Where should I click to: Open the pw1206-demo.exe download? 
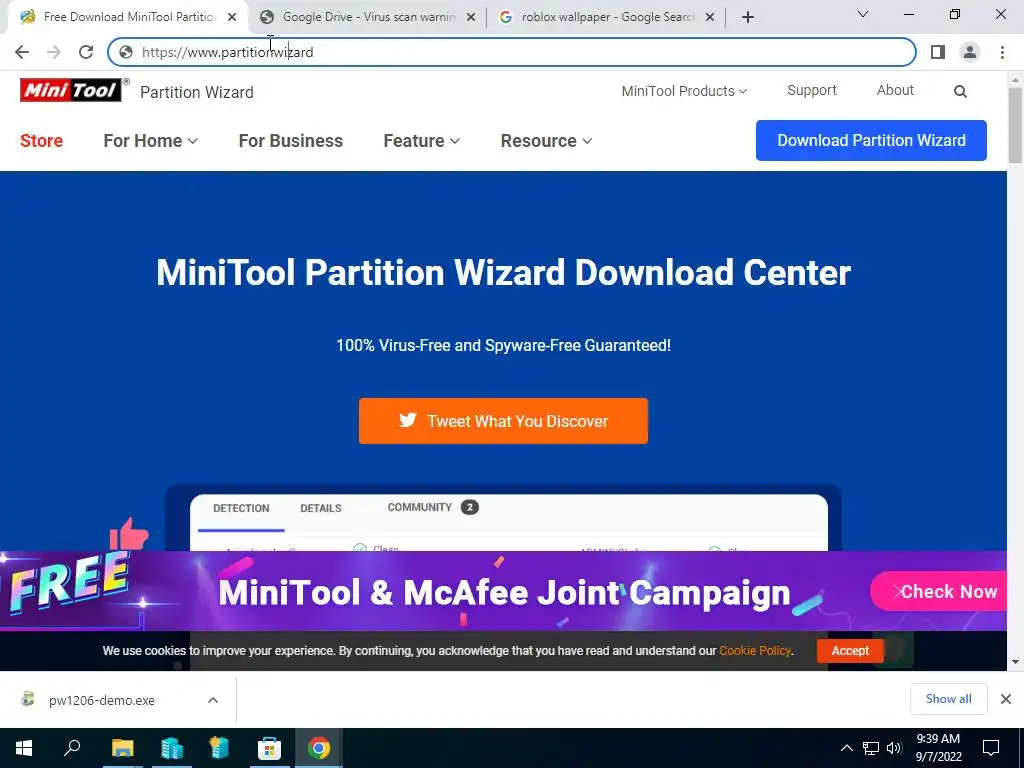point(101,700)
